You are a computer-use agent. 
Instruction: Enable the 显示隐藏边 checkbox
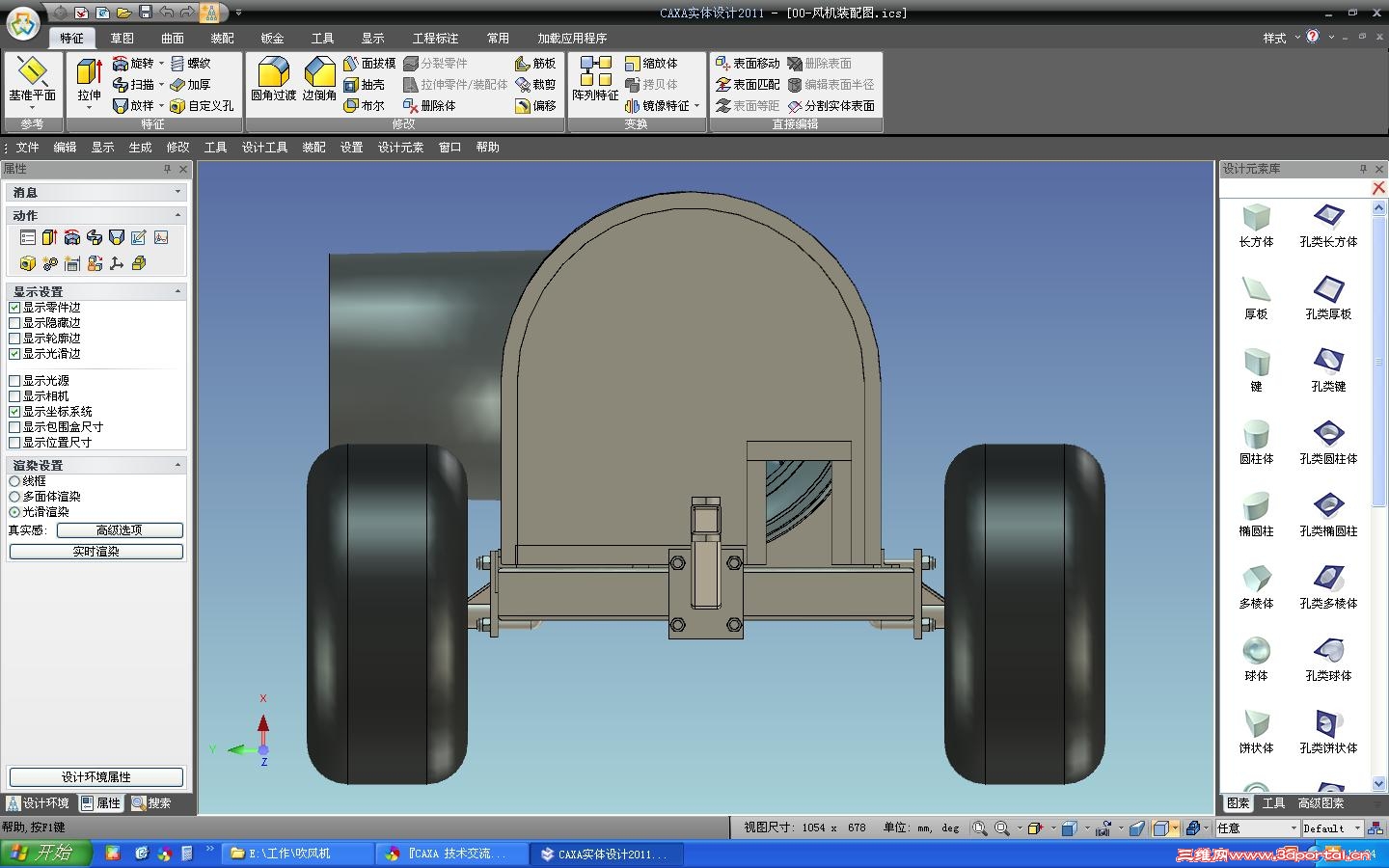tap(14, 323)
